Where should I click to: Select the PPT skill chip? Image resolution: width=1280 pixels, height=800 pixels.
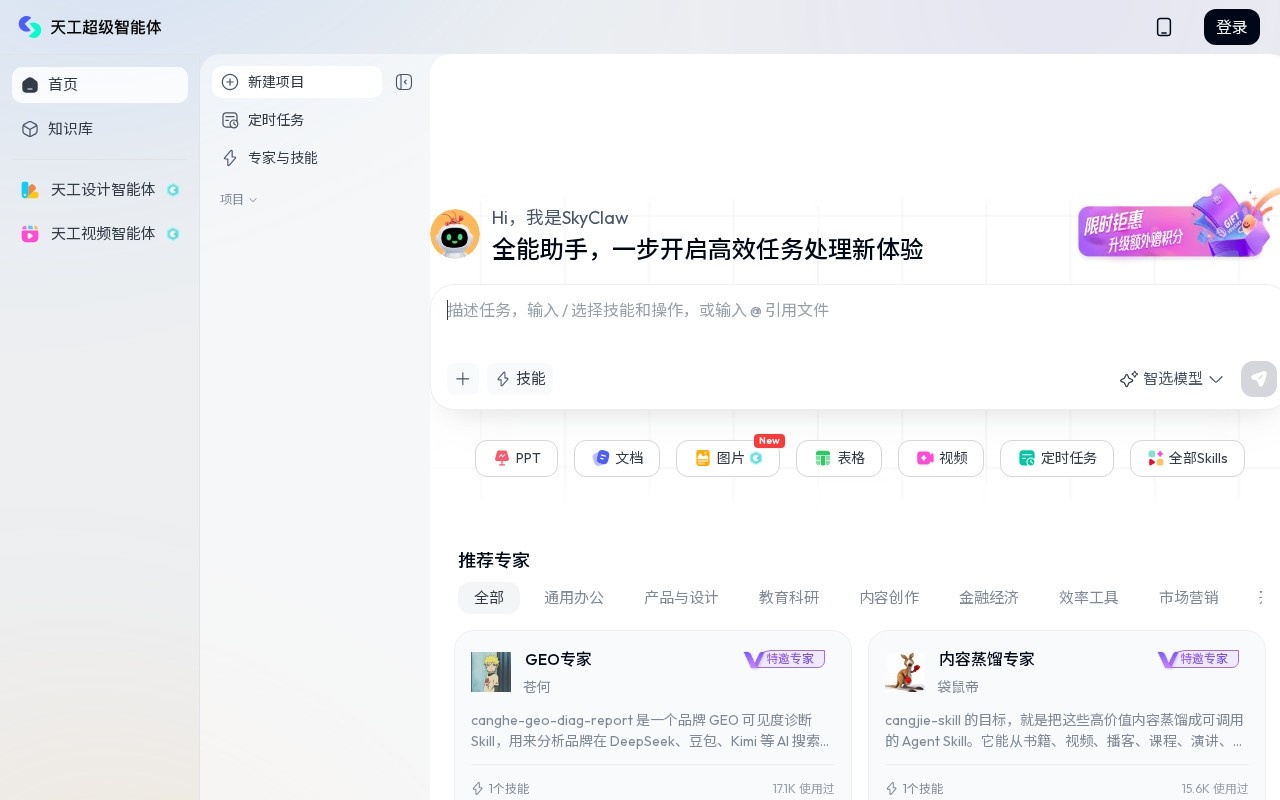pyautogui.click(x=516, y=458)
